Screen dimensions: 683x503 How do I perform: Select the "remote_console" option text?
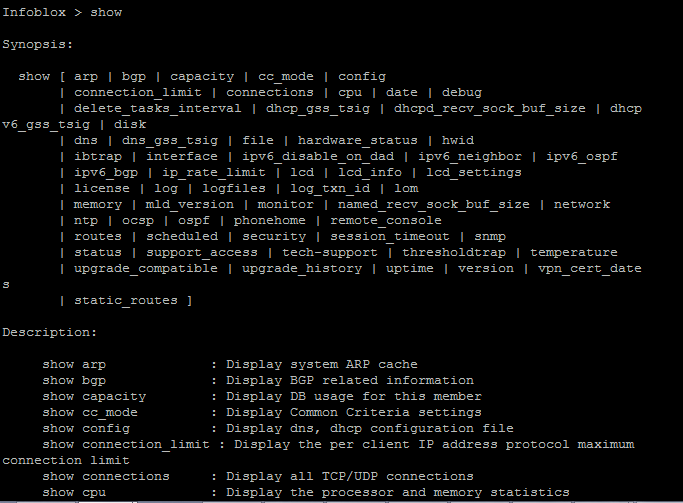[x=386, y=220]
